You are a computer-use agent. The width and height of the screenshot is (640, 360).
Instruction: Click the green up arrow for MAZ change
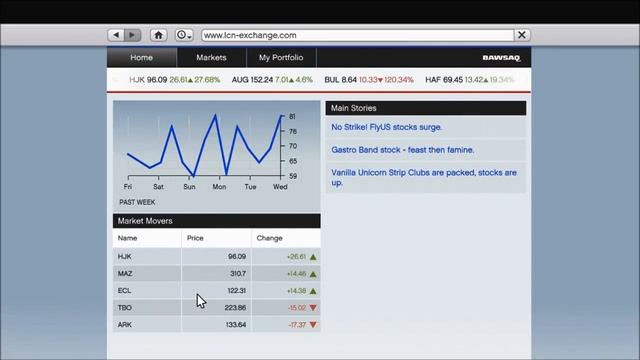[x=313, y=274]
